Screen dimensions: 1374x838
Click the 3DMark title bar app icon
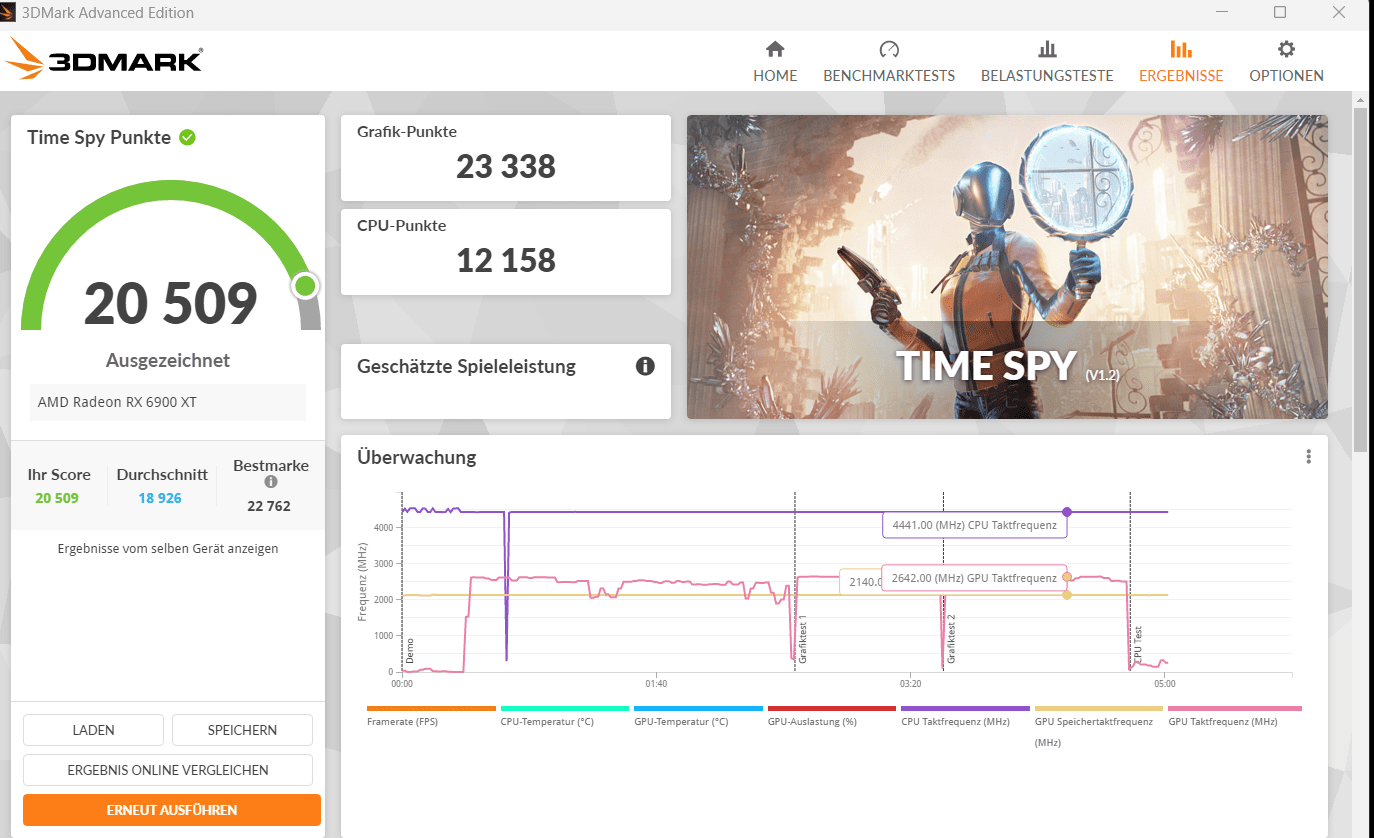pyautogui.click(x=8, y=13)
